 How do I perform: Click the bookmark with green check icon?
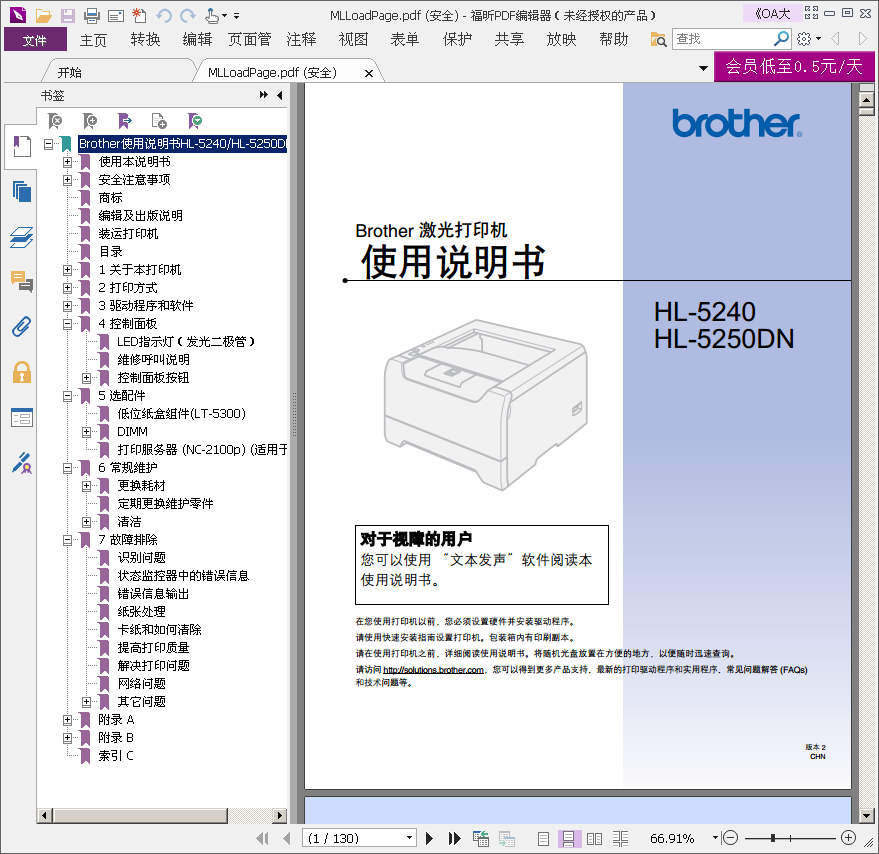tap(195, 121)
